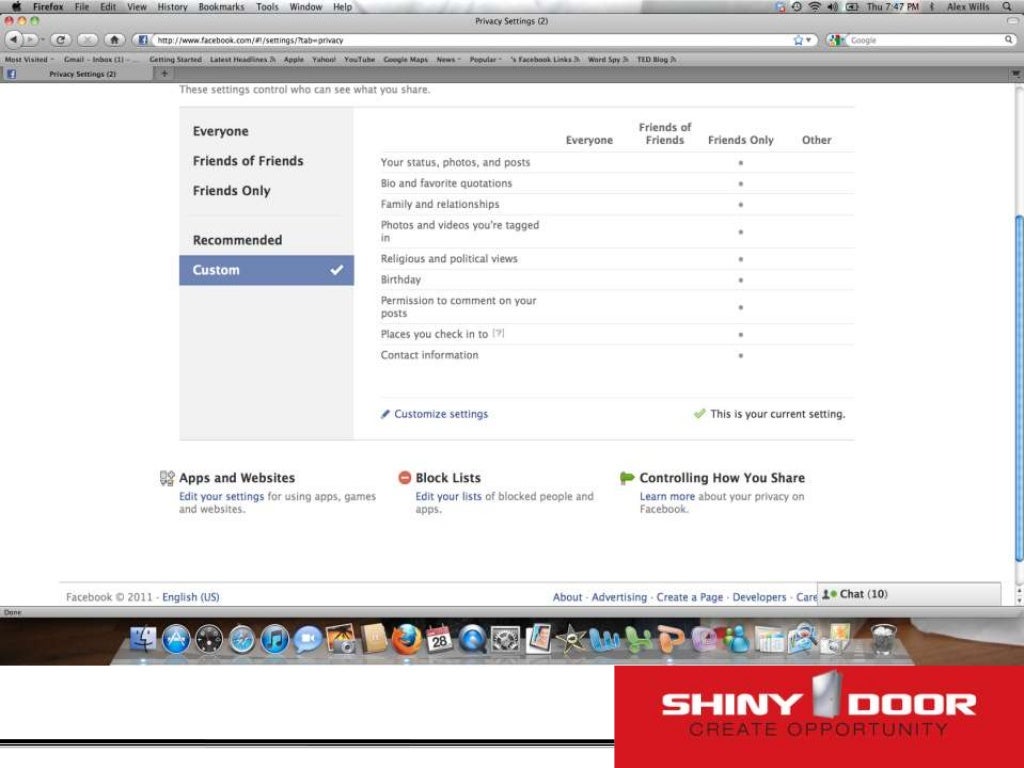Screen dimensions: 1024x768
Task: Reload the page with the refresh button
Action: (61, 40)
